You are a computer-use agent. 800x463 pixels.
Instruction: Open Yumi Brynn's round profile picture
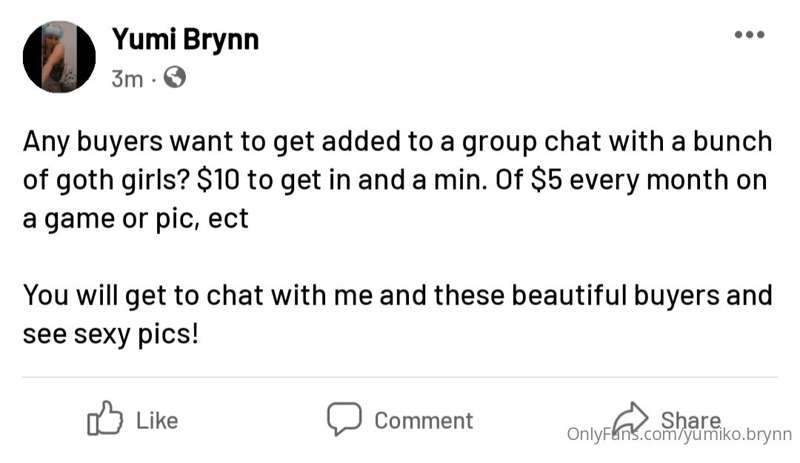point(59,57)
